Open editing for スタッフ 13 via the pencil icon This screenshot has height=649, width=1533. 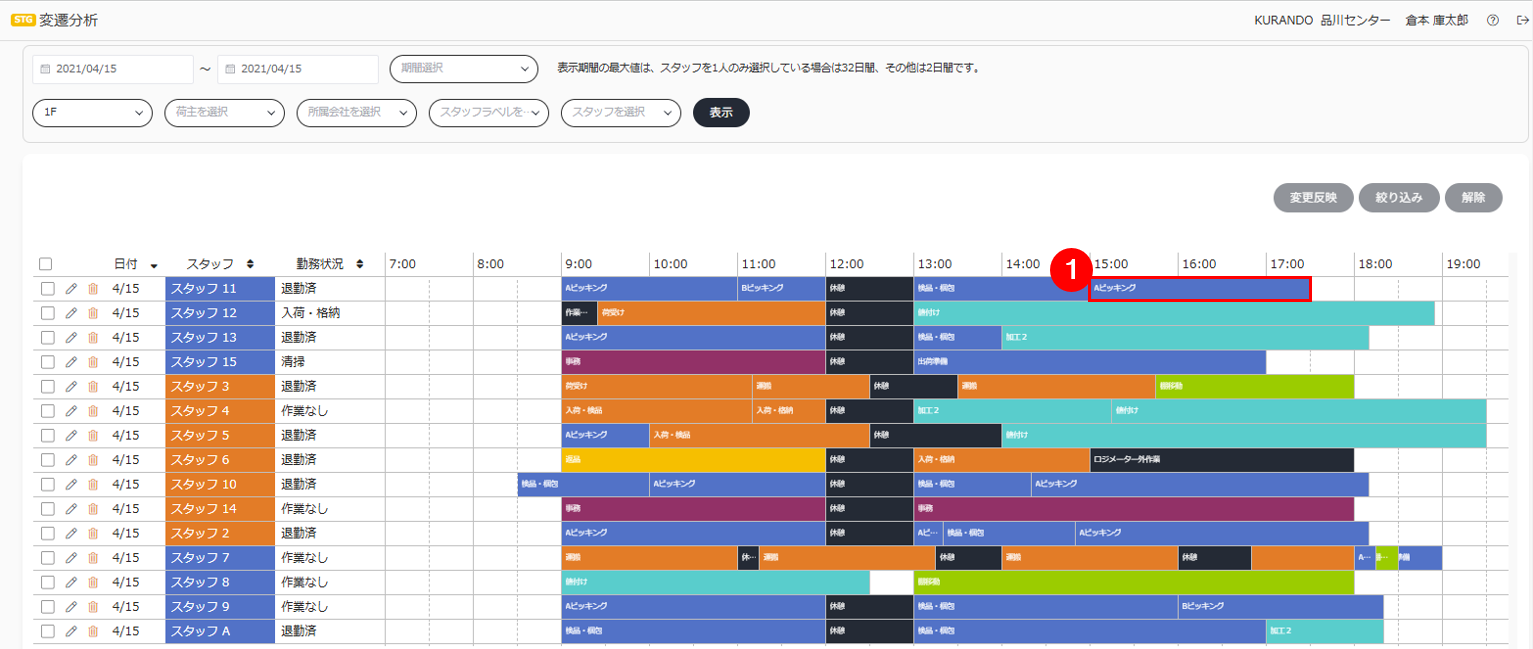(x=71, y=337)
